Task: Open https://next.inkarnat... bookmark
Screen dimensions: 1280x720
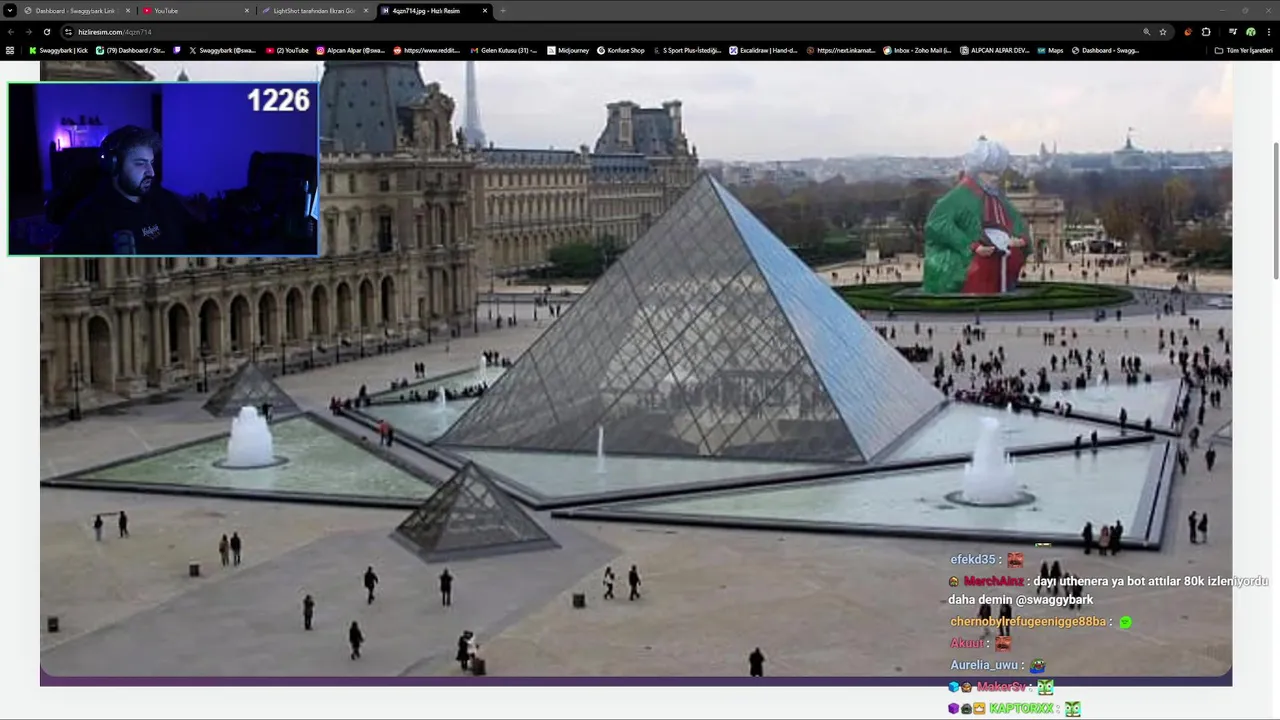Action: pyautogui.click(x=840, y=50)
